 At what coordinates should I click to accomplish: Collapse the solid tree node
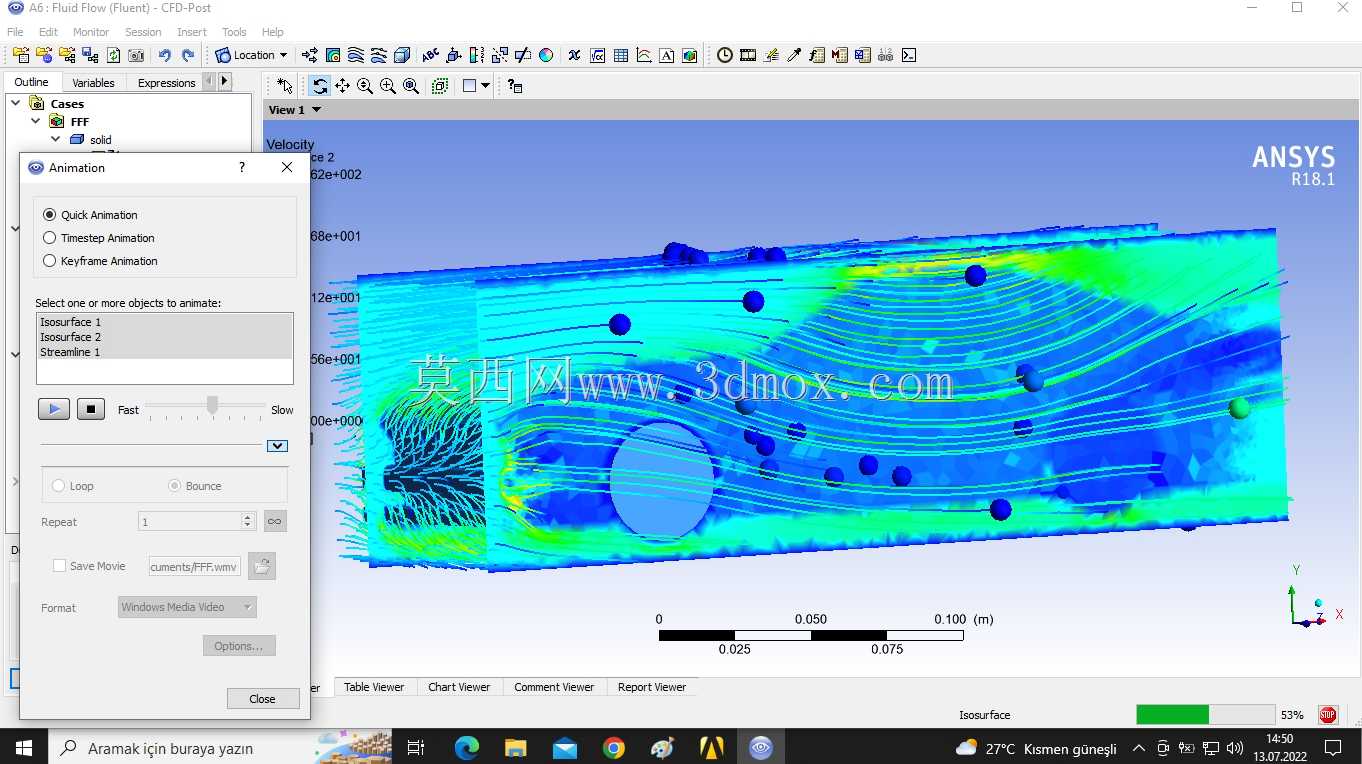pos(56,139)
